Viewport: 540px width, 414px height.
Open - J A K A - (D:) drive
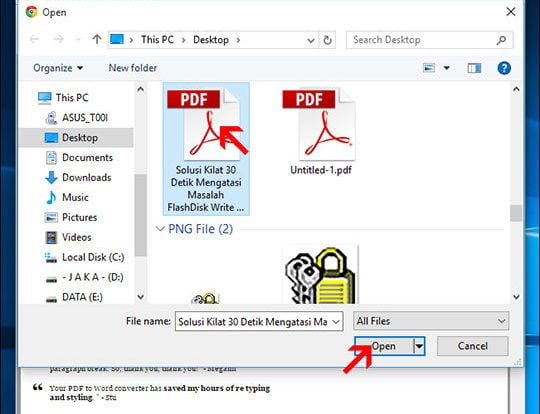pyautogui.click(x=93, y=277)
